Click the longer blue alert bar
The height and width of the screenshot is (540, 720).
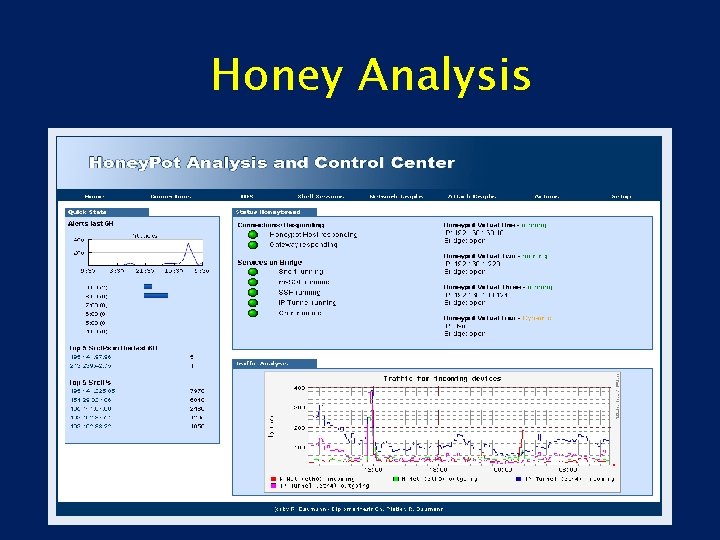pyautogui.click(x=156, y=296)
